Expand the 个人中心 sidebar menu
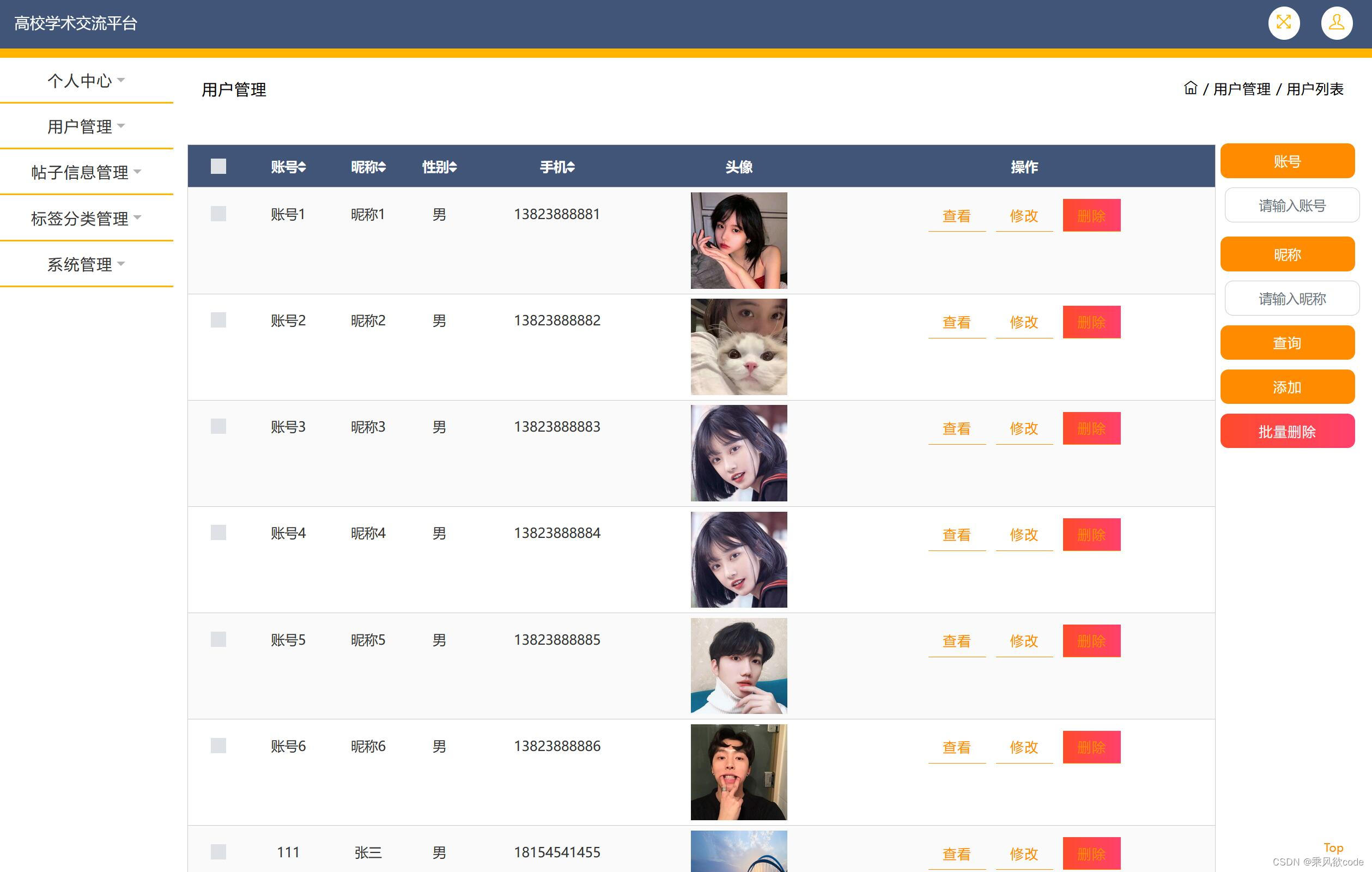Viewport: 1372px width, 872px height. pos(86,80)
